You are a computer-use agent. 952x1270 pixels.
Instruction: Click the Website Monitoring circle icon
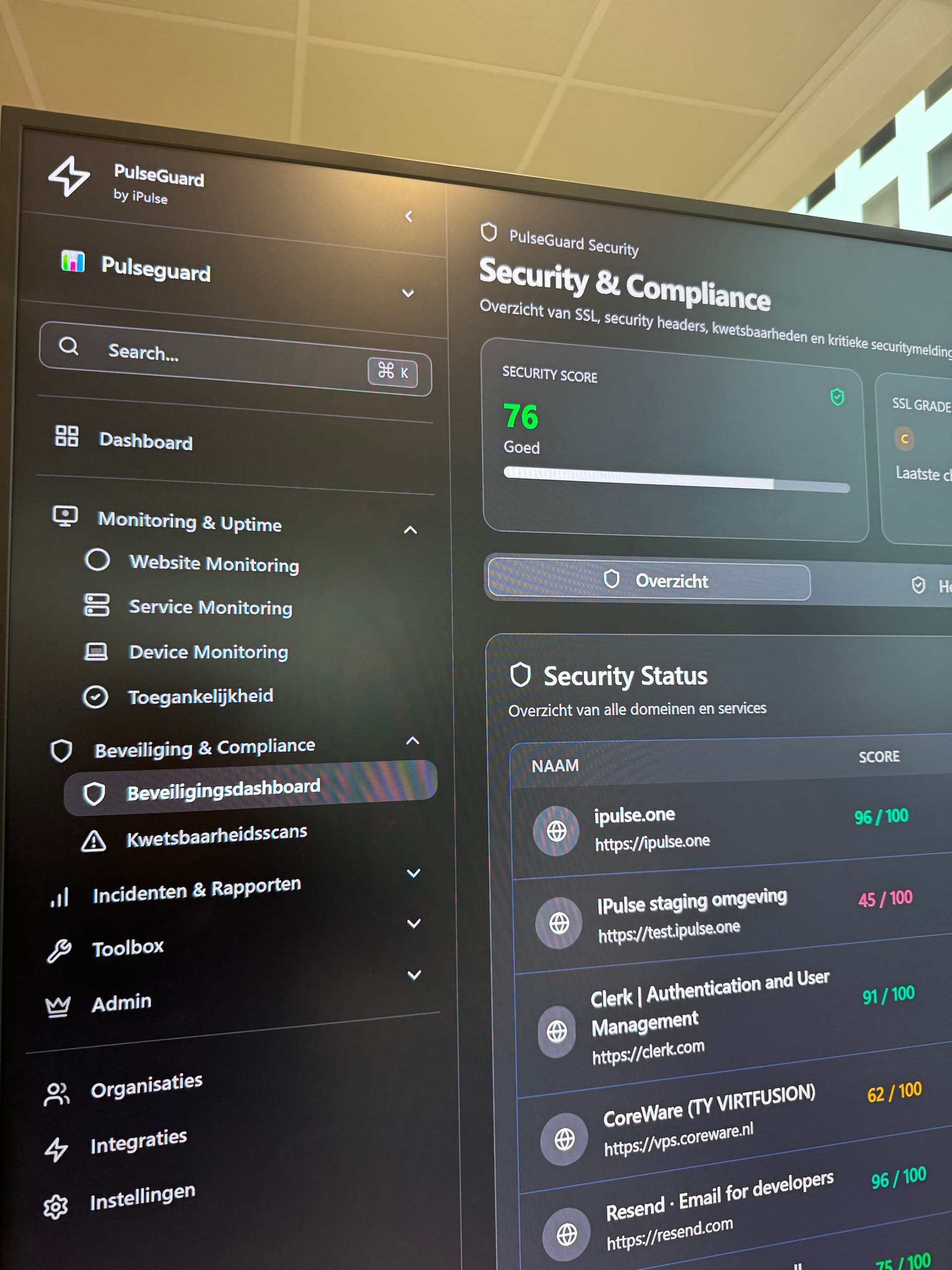pos(97,559)
